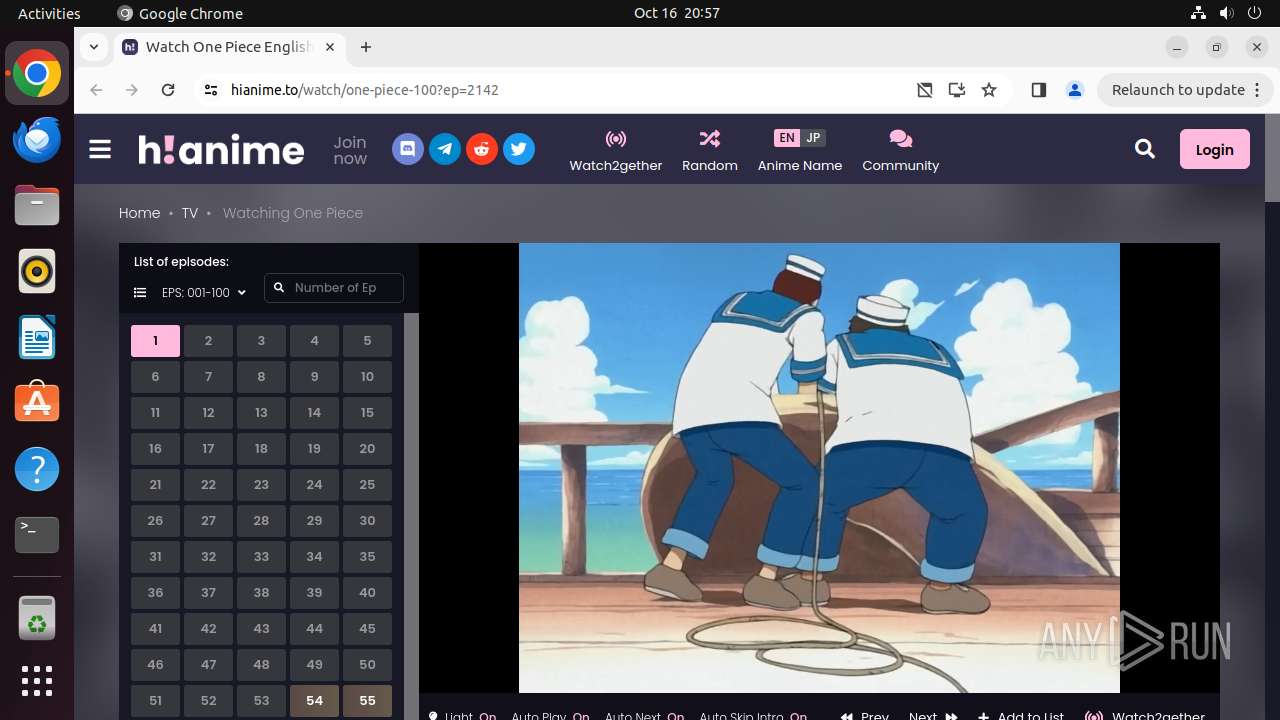The image size is (1280, 720).
Task: Show Applications grid in dock
Action: point(37,681)
